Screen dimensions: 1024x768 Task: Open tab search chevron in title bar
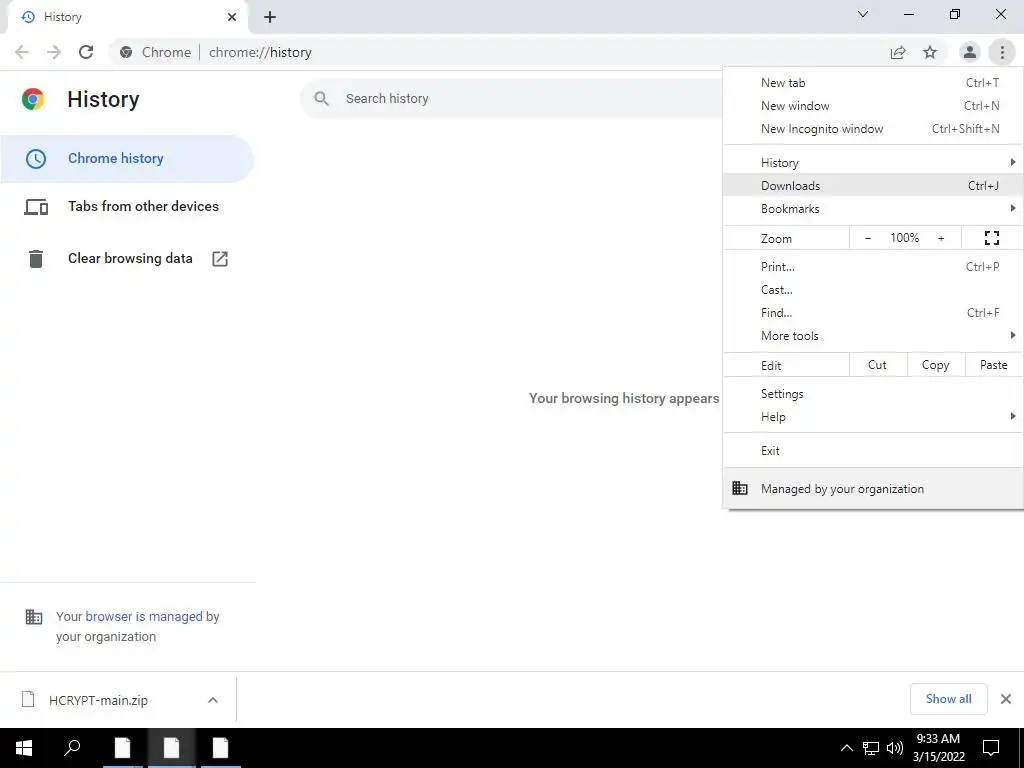[x=863, y=14]
